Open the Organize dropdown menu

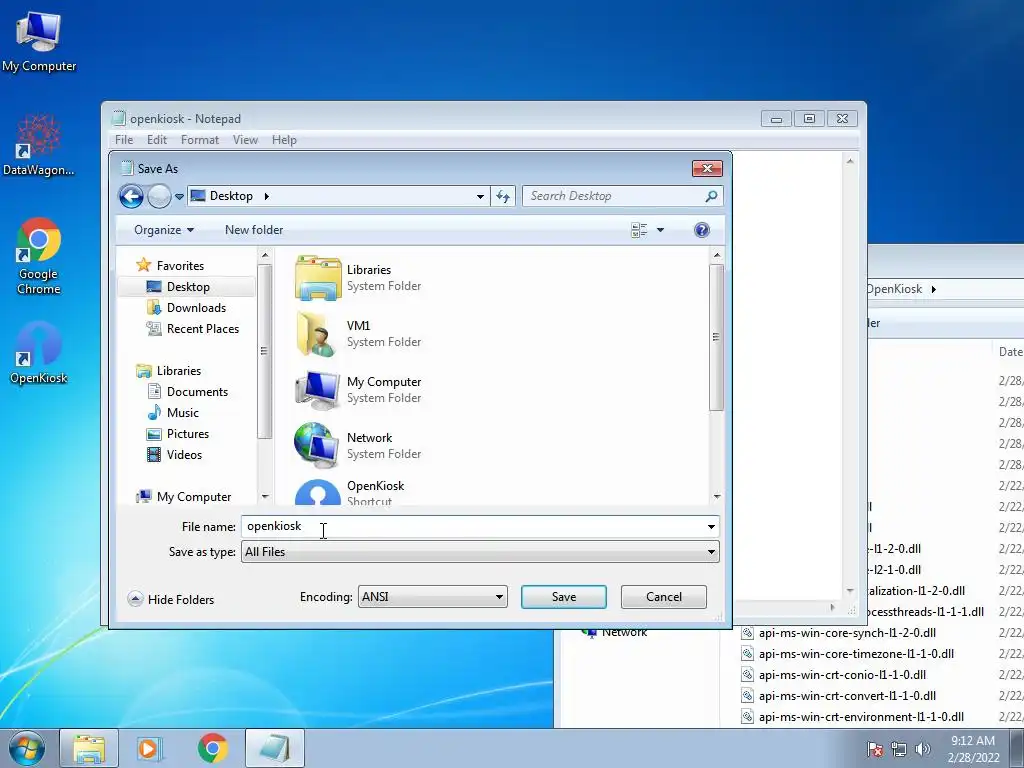164,230
